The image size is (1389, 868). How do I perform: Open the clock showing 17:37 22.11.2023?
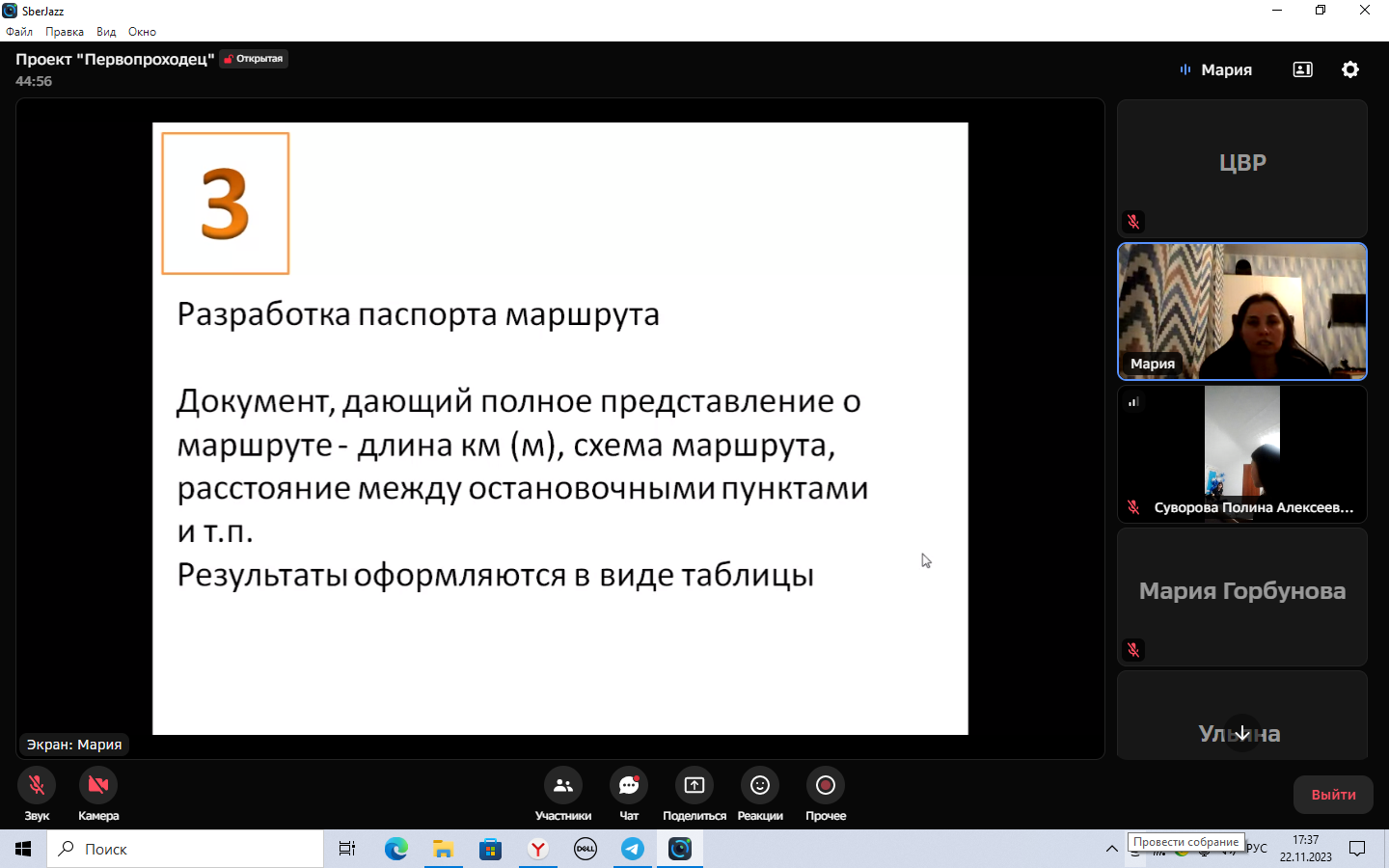(x=1306, y=849)
